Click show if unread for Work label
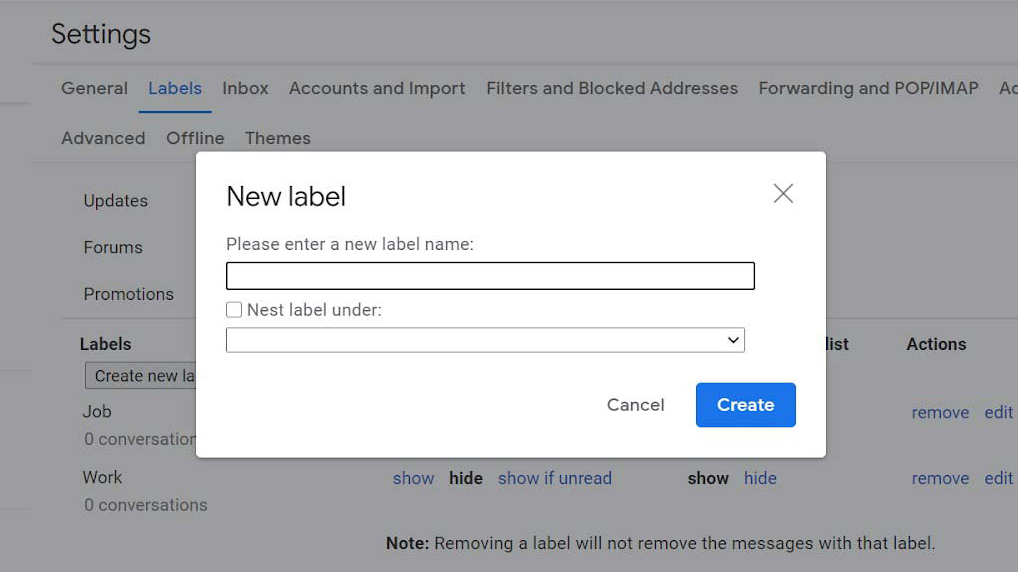1018x572 pixels. (x=554, y=479)
